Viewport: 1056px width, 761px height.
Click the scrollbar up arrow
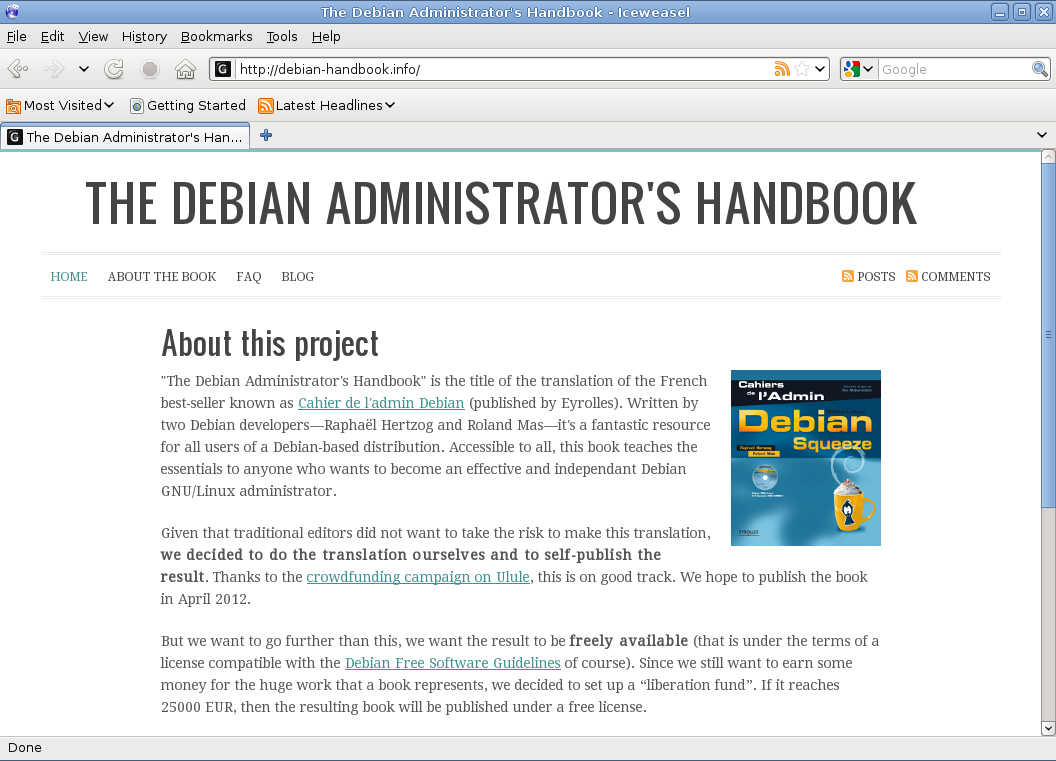(1048, 157)
